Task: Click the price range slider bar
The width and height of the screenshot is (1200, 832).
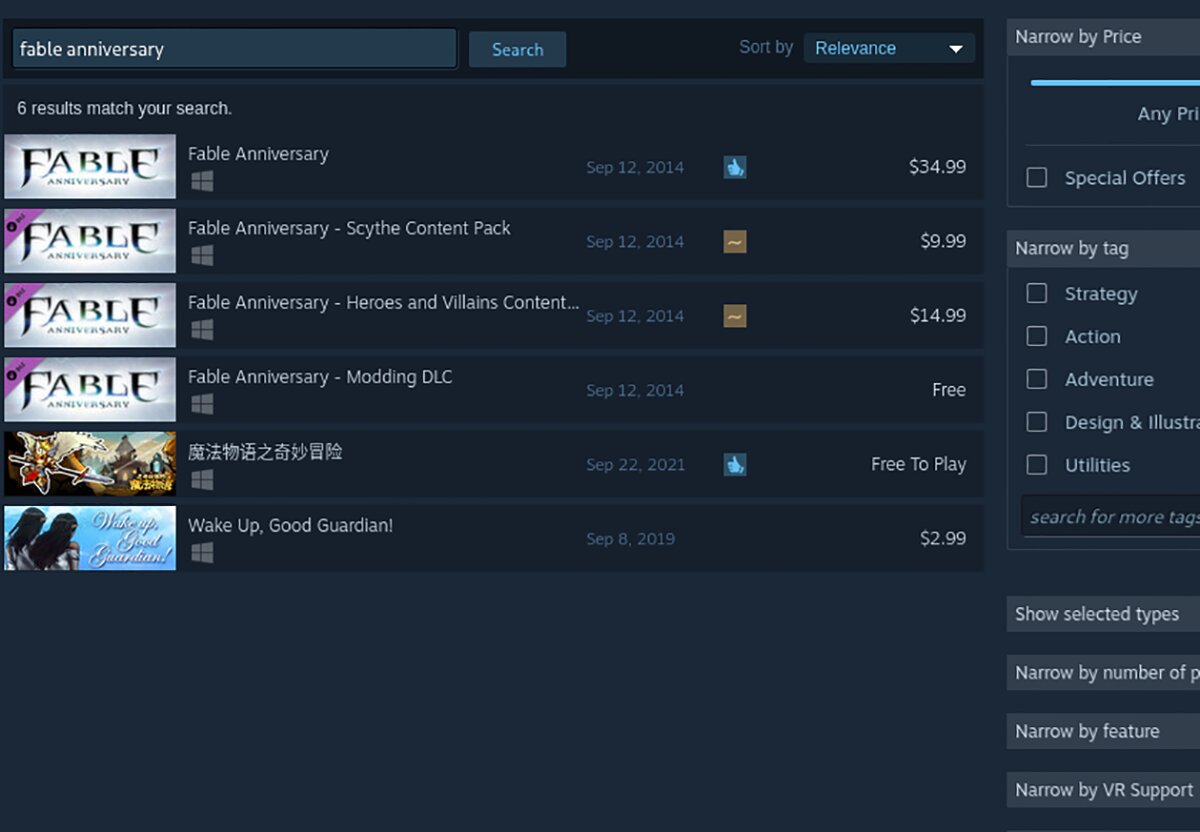Action: [1115, 83]
